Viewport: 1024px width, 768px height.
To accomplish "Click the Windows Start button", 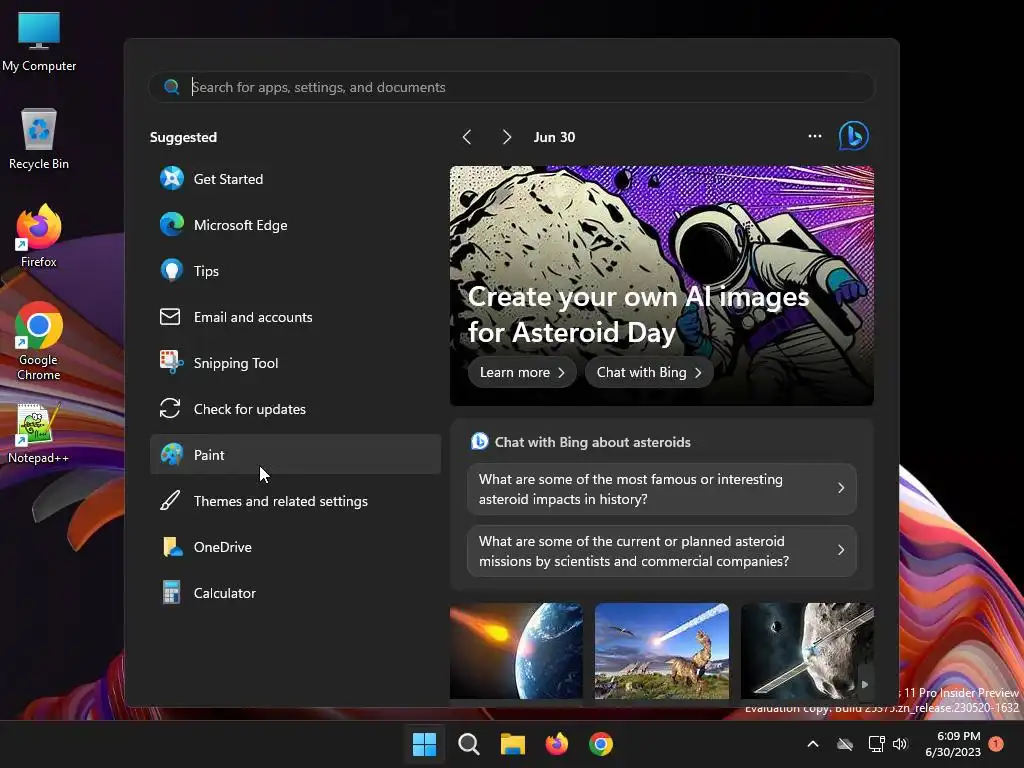I will click(424, 744).
